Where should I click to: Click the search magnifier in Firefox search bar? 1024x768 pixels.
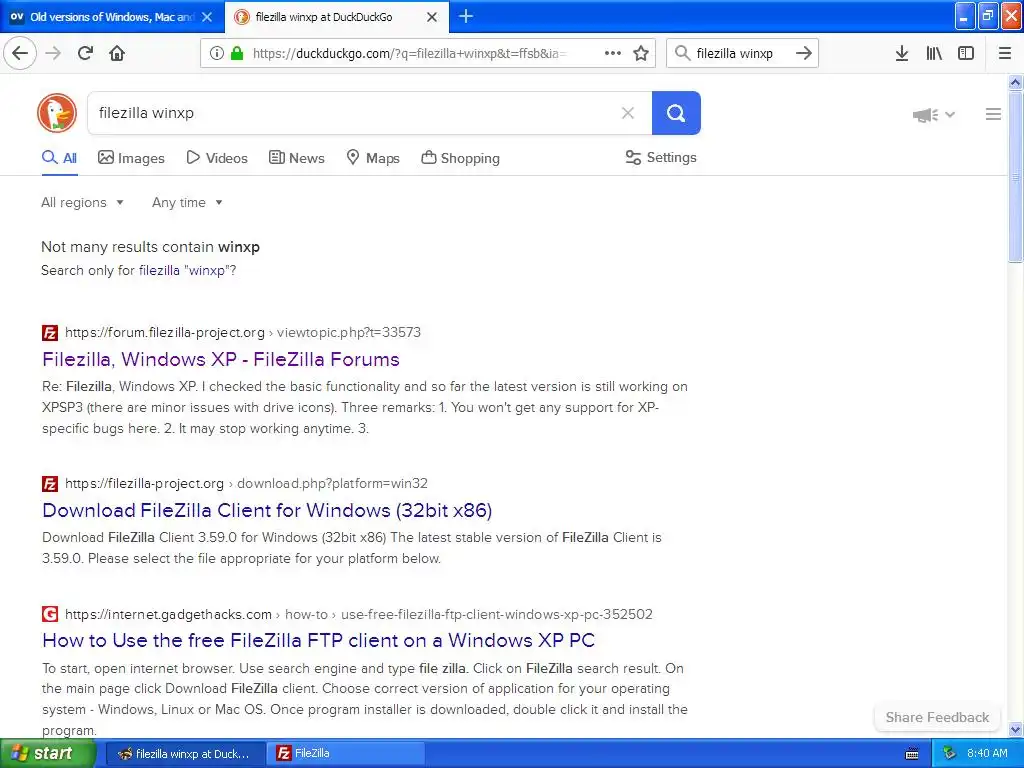tap(682, 53)
